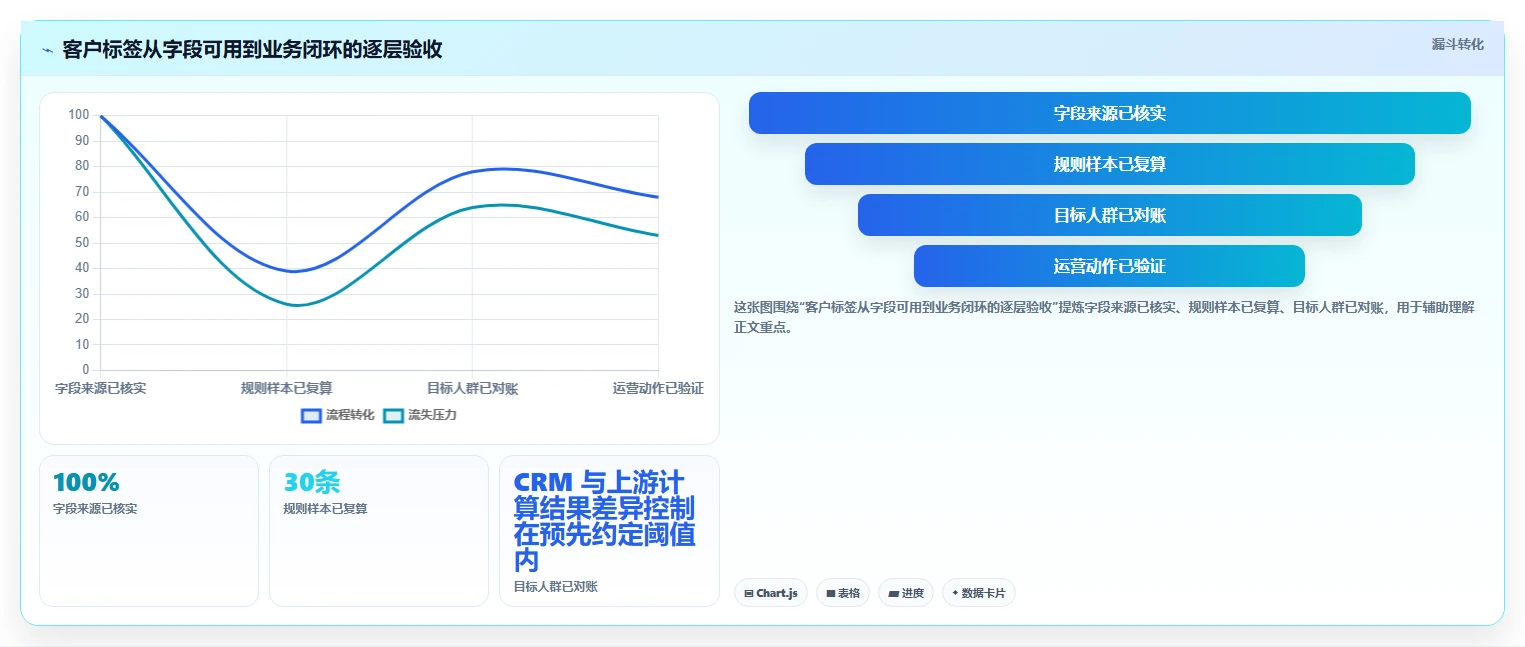Click the 流失压力 line end point at 运营动作已验证
This screenshot has width=1525, height=647.
click(x=658, y=235)
